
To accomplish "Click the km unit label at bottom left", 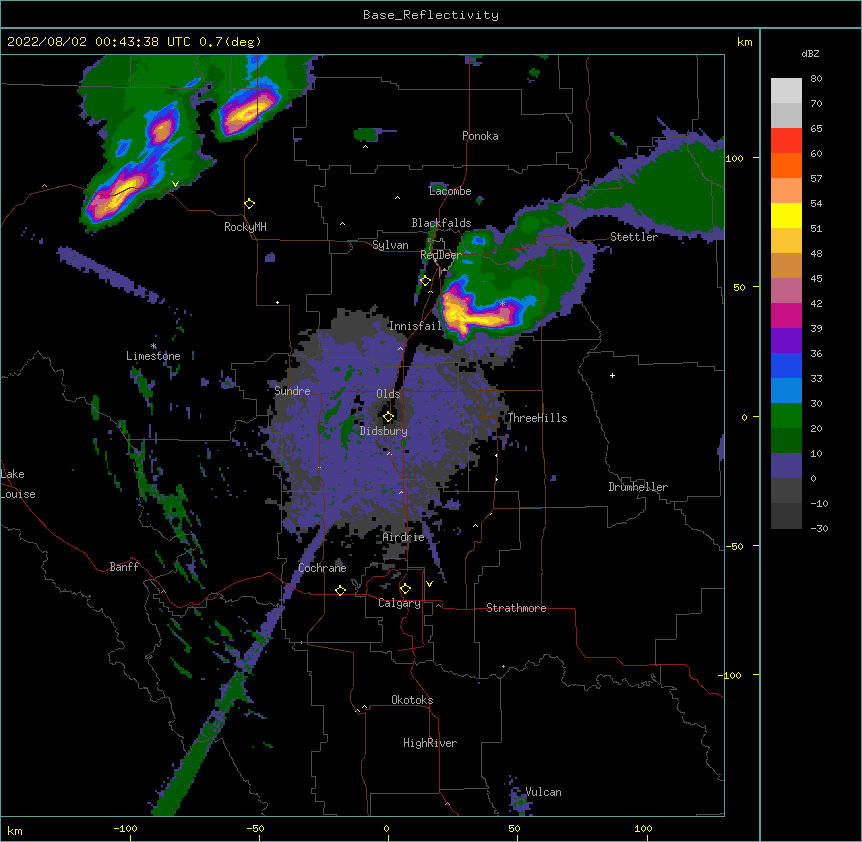I will (x=15, y=830).
